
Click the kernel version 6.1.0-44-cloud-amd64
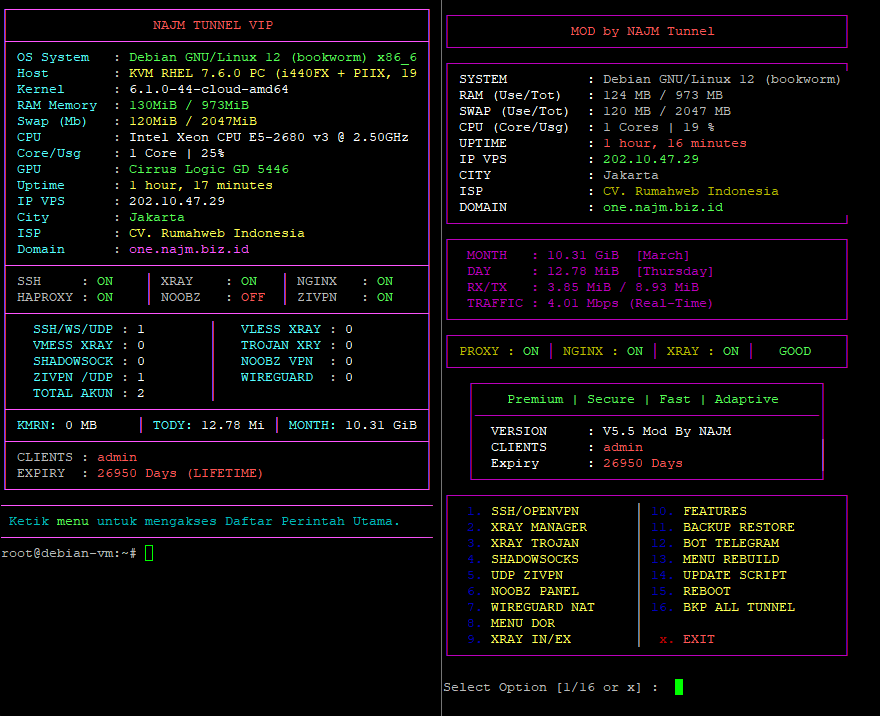209,89
